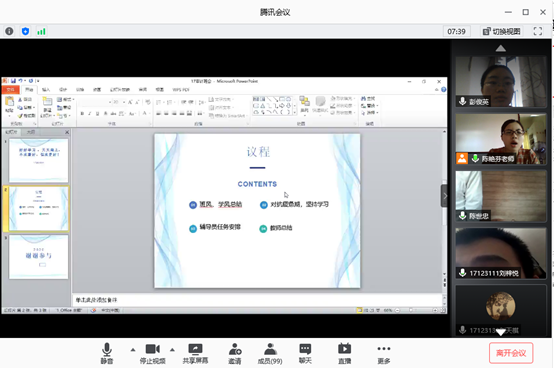
Task: Select 陈艳芬老师 participant video tile
Action: 501,139
